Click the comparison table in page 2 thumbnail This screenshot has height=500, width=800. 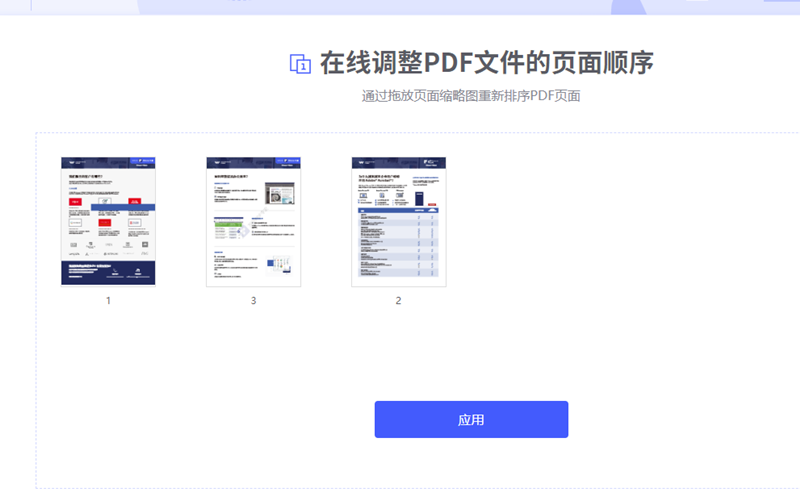398,245
